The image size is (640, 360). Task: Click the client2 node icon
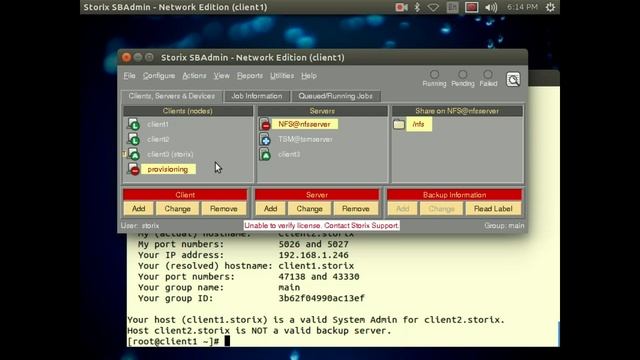pyautogui.click(x=133, y=139)
